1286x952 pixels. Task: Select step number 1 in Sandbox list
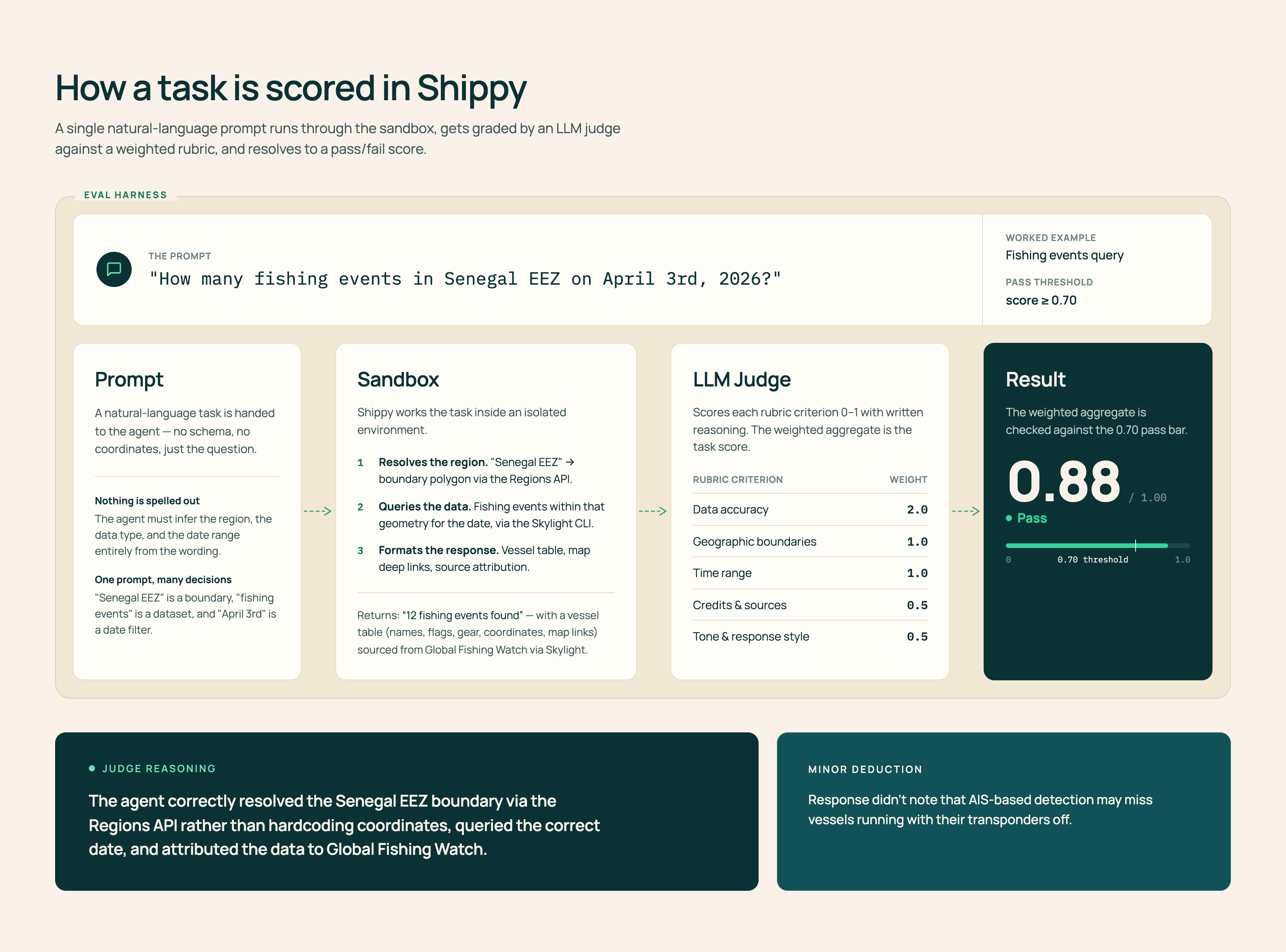pos(360,463)
